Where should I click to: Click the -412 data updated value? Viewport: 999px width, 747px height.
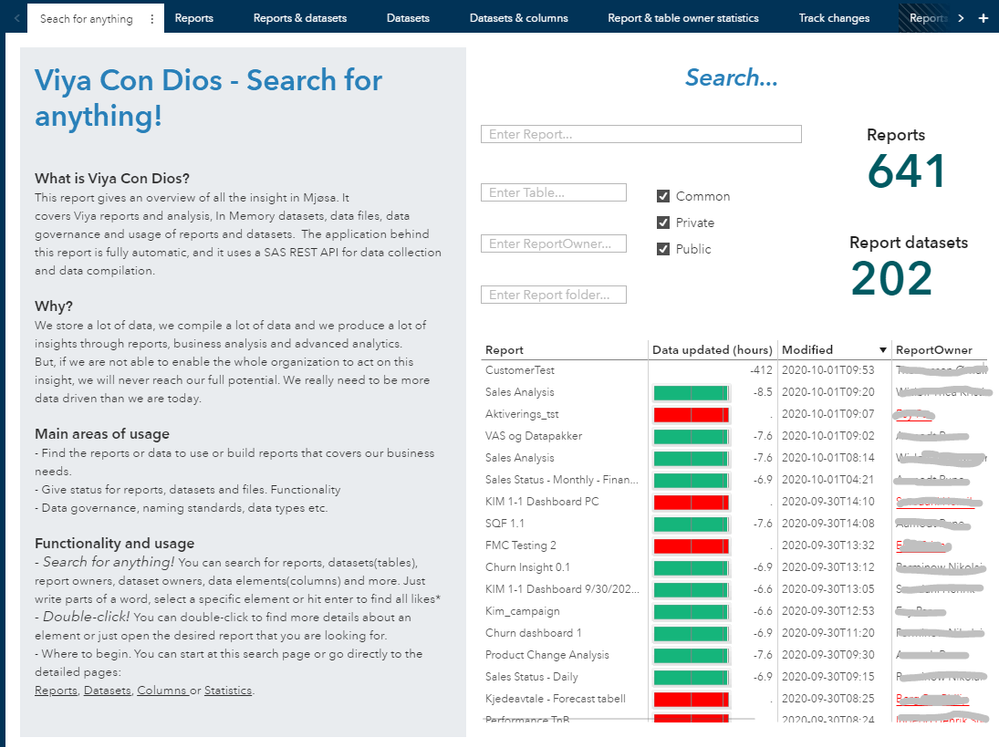point(761,370)
